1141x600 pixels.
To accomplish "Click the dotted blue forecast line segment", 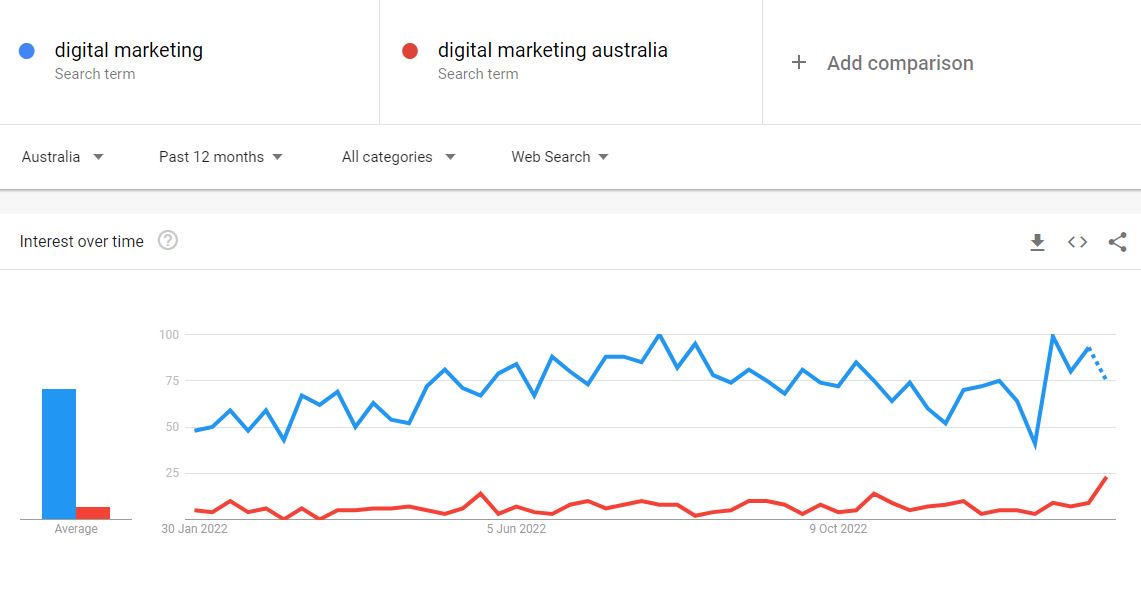I will [1098, 364].
